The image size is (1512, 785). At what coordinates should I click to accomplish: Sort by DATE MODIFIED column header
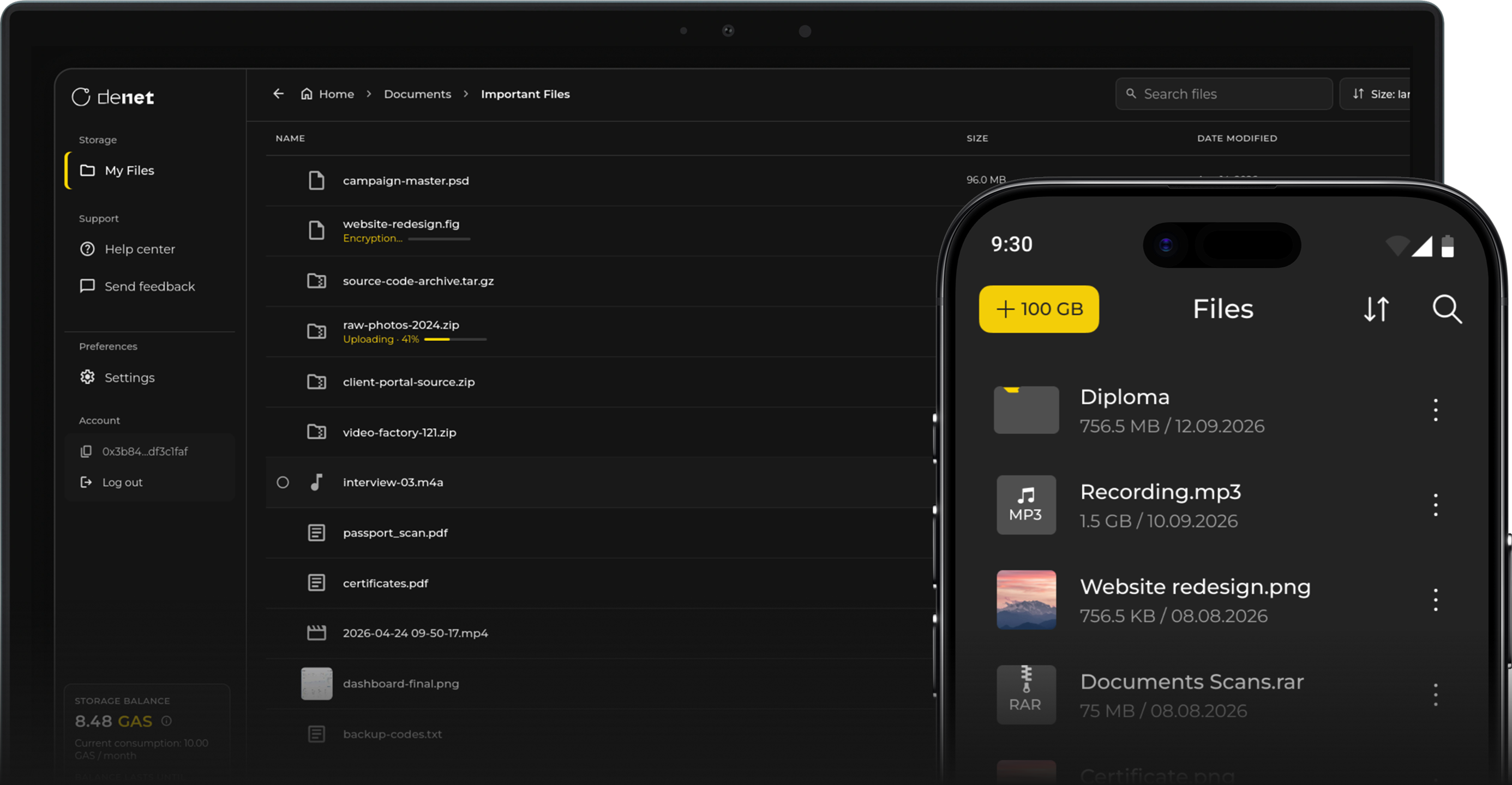pos(1237,138)
